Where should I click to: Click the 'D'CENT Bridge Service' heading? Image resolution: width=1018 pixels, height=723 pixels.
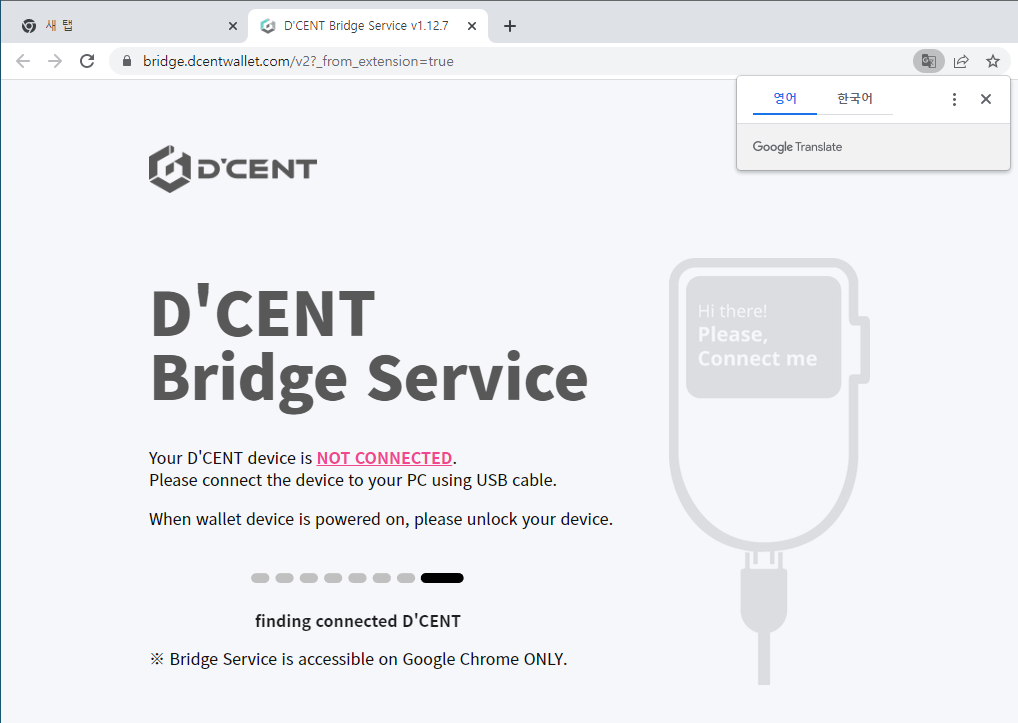pyautogui.click(x=369, y=347)
